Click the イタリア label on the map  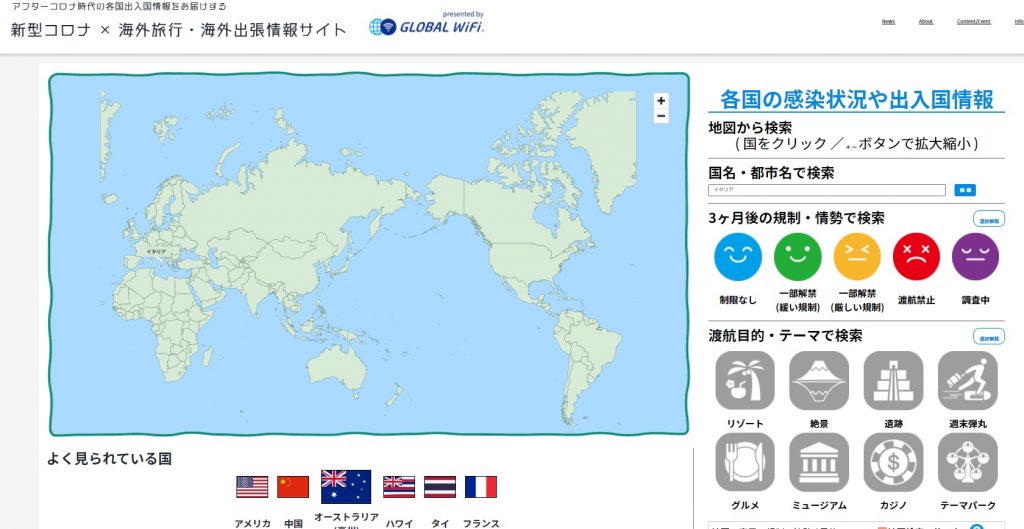156,251
